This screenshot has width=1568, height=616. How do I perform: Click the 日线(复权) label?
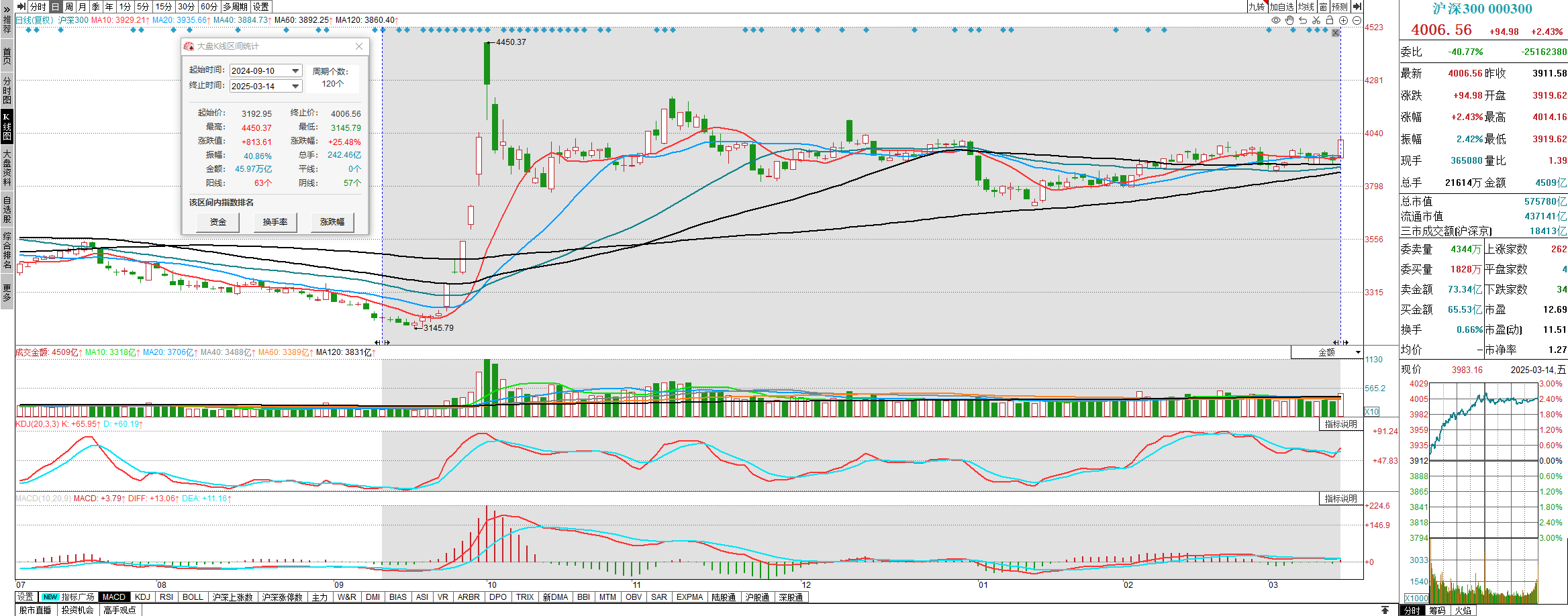click(34, 20)
